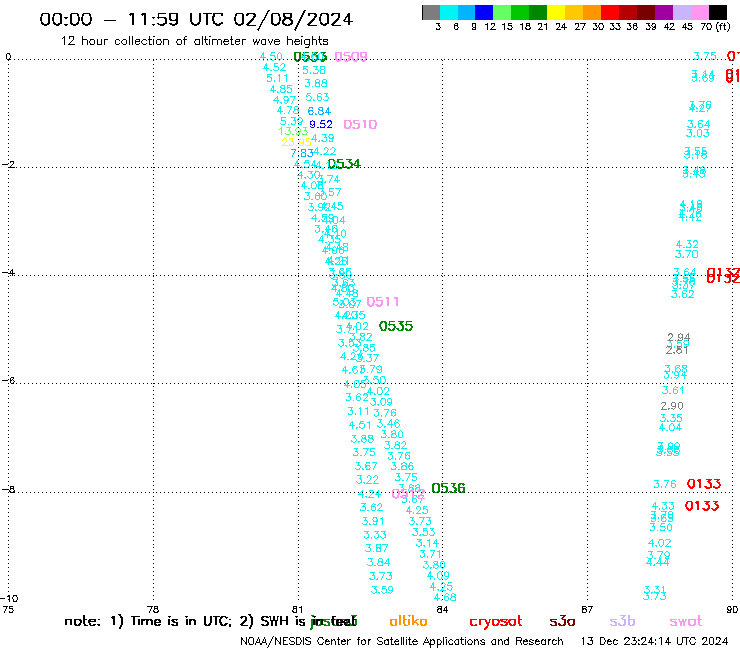Click the red 'cryosat' satellite legend label
Viewport: 740px width, 650px height.
click(496, 622)
